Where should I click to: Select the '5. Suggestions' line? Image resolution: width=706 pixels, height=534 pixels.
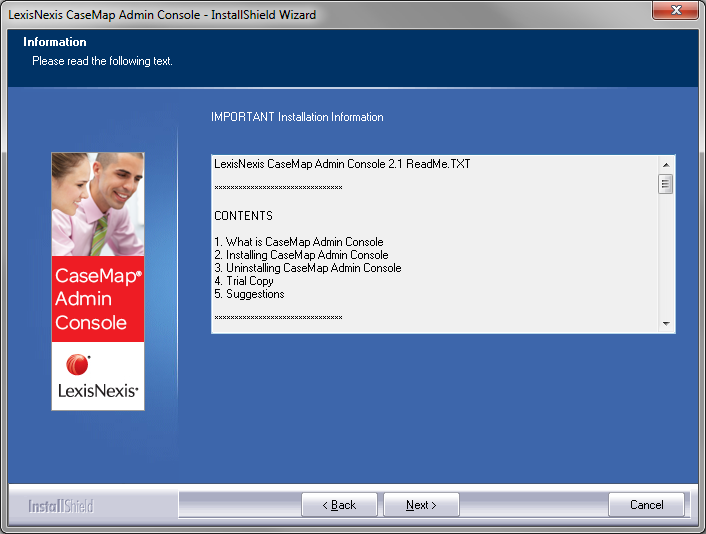249,294
